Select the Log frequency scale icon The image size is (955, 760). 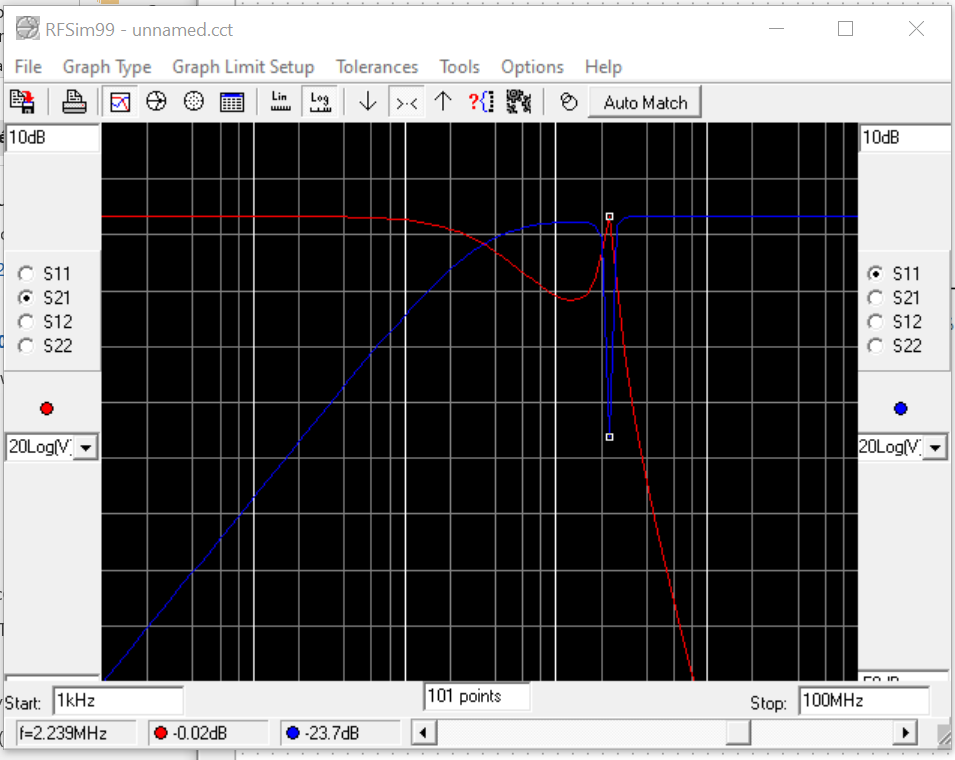pyautogui.click(x=320, y=102)
